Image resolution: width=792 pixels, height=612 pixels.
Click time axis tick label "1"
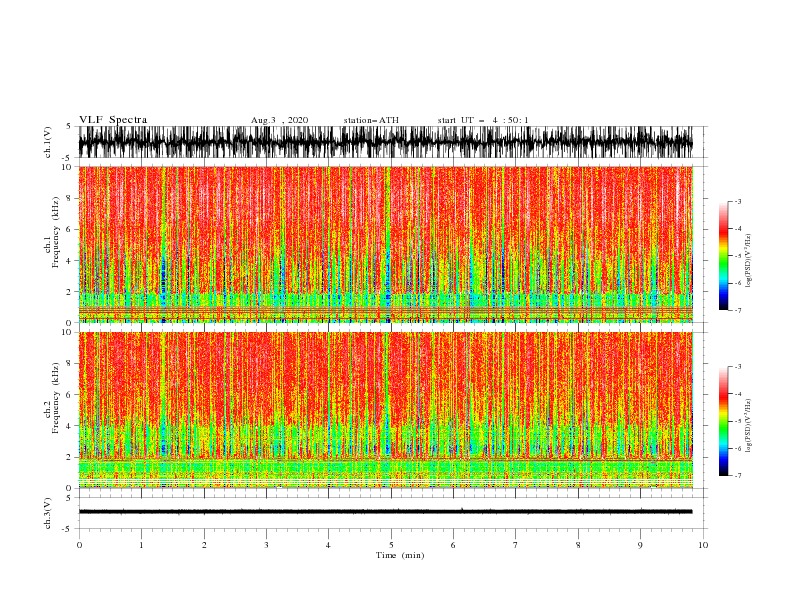pyautogui.click(x=141, y=545)
